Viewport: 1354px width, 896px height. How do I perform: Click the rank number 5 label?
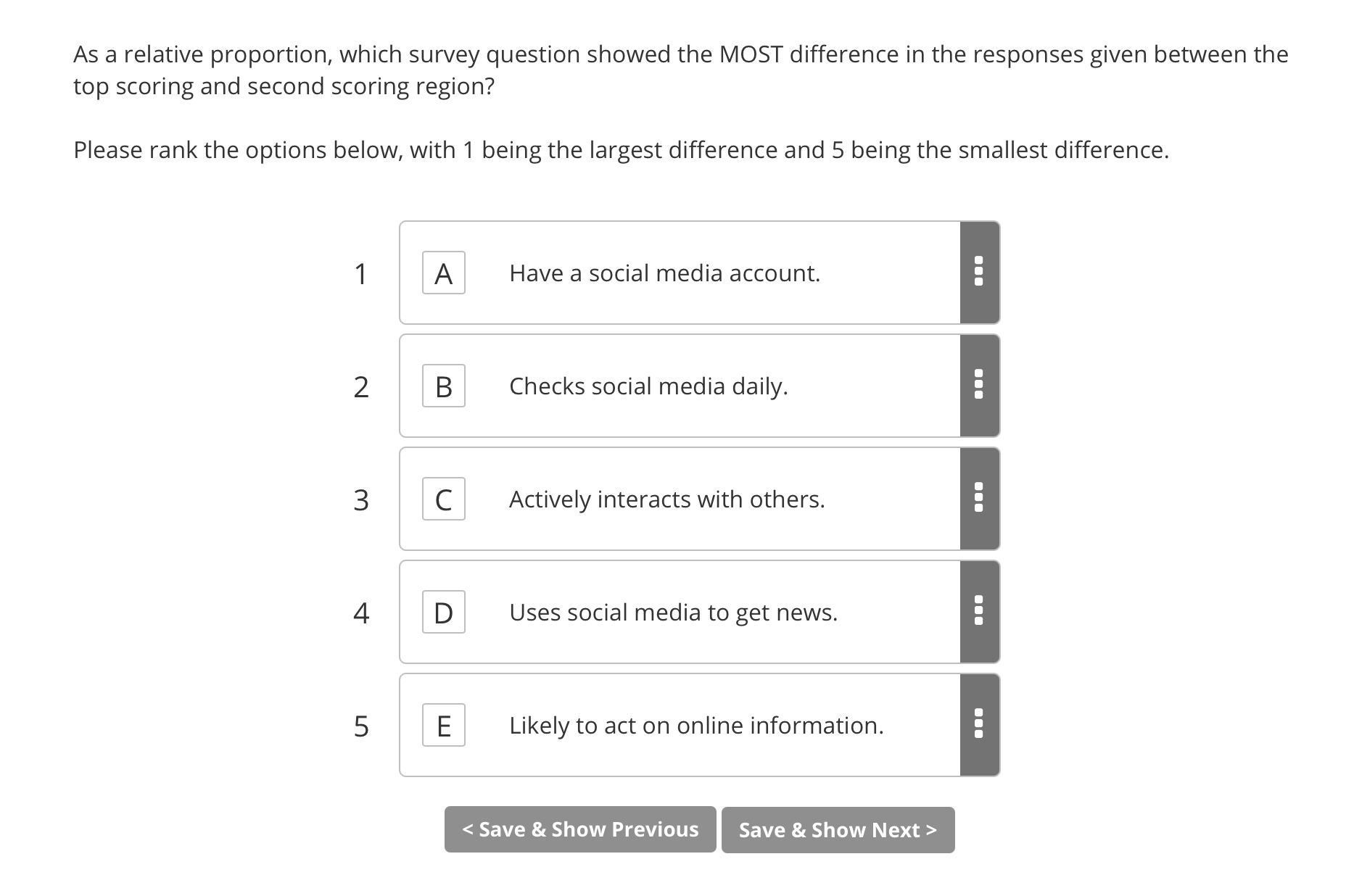(x=360, y=725)
